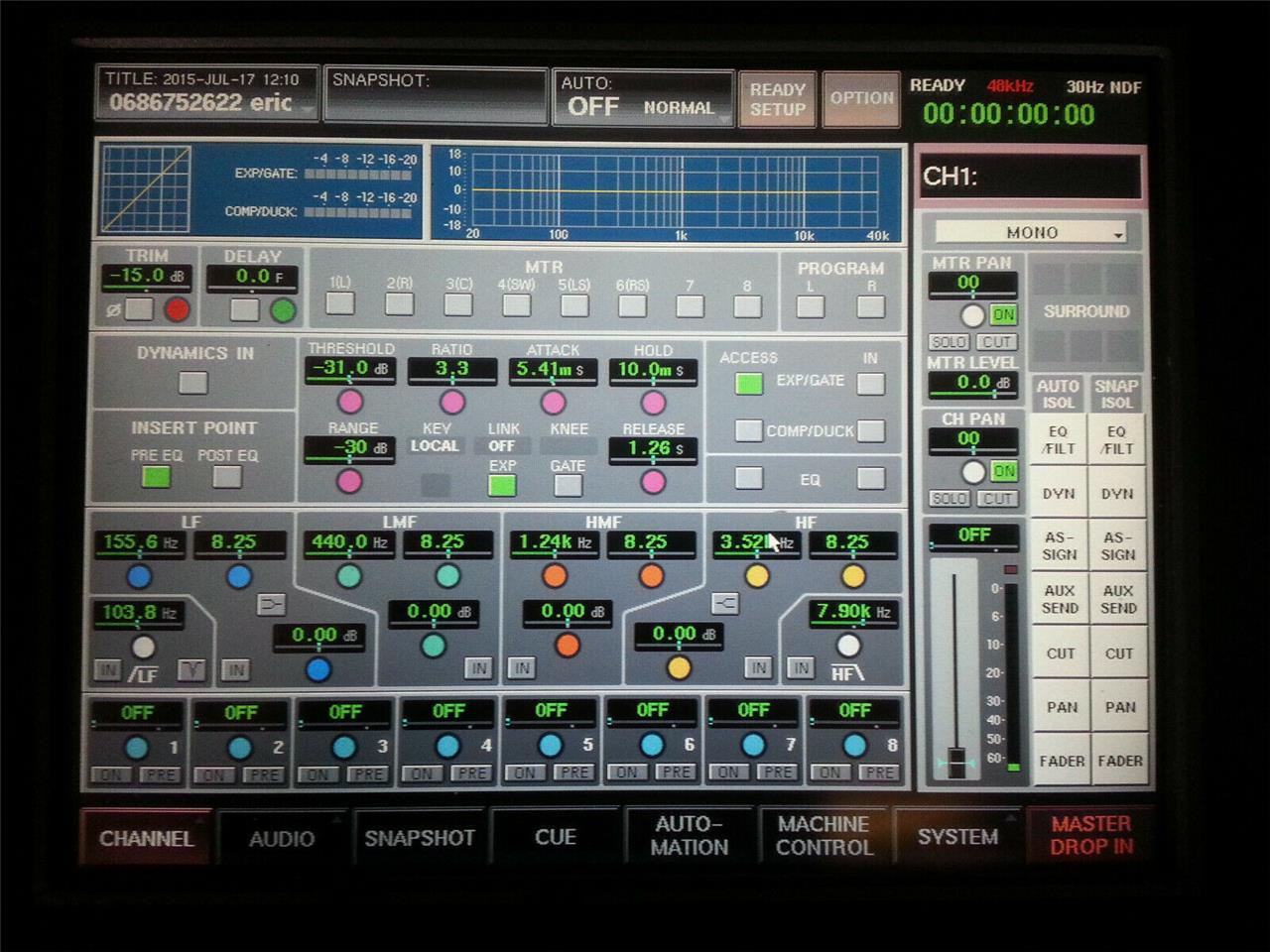1270x952 pixels.
Task: Click the phase invert (ø) icon in TRIM section
Action: click(x=112, y=308)
